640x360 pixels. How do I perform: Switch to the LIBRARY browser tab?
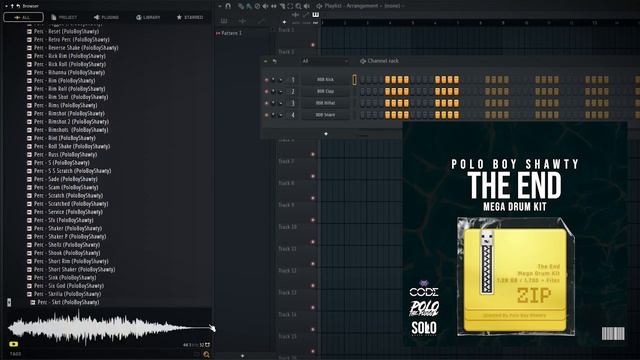[148, 17]
